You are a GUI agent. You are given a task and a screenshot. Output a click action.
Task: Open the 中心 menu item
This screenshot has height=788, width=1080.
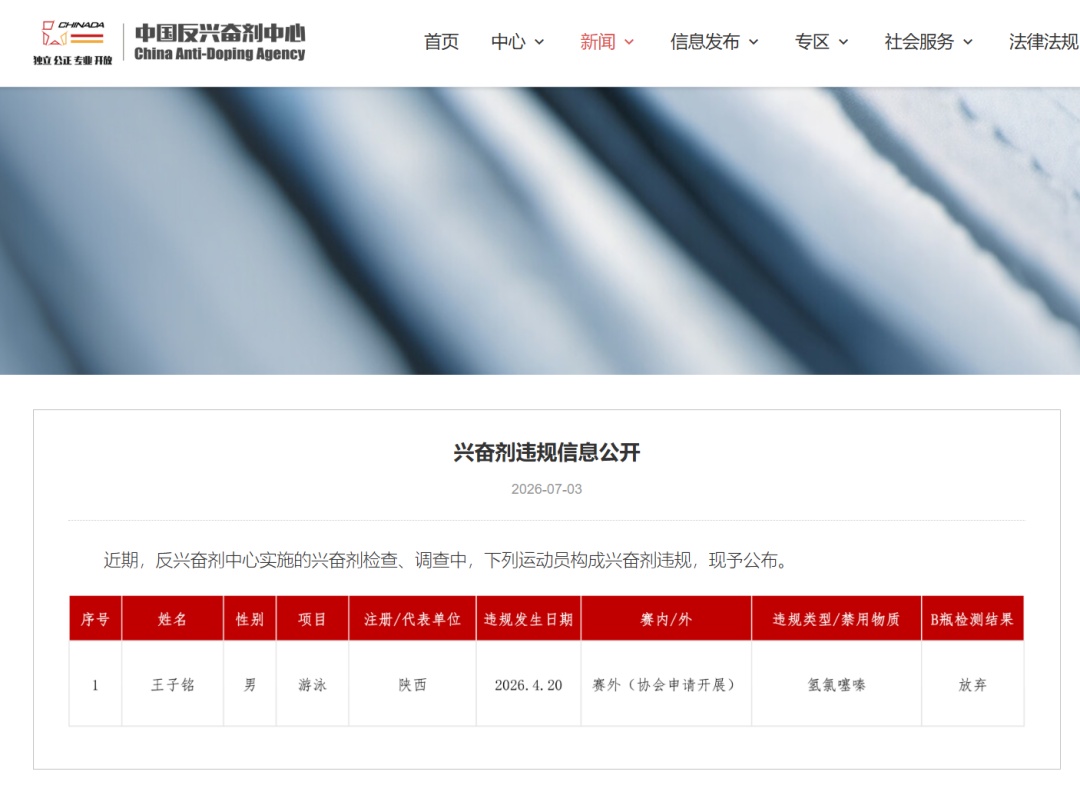[508, 42]
